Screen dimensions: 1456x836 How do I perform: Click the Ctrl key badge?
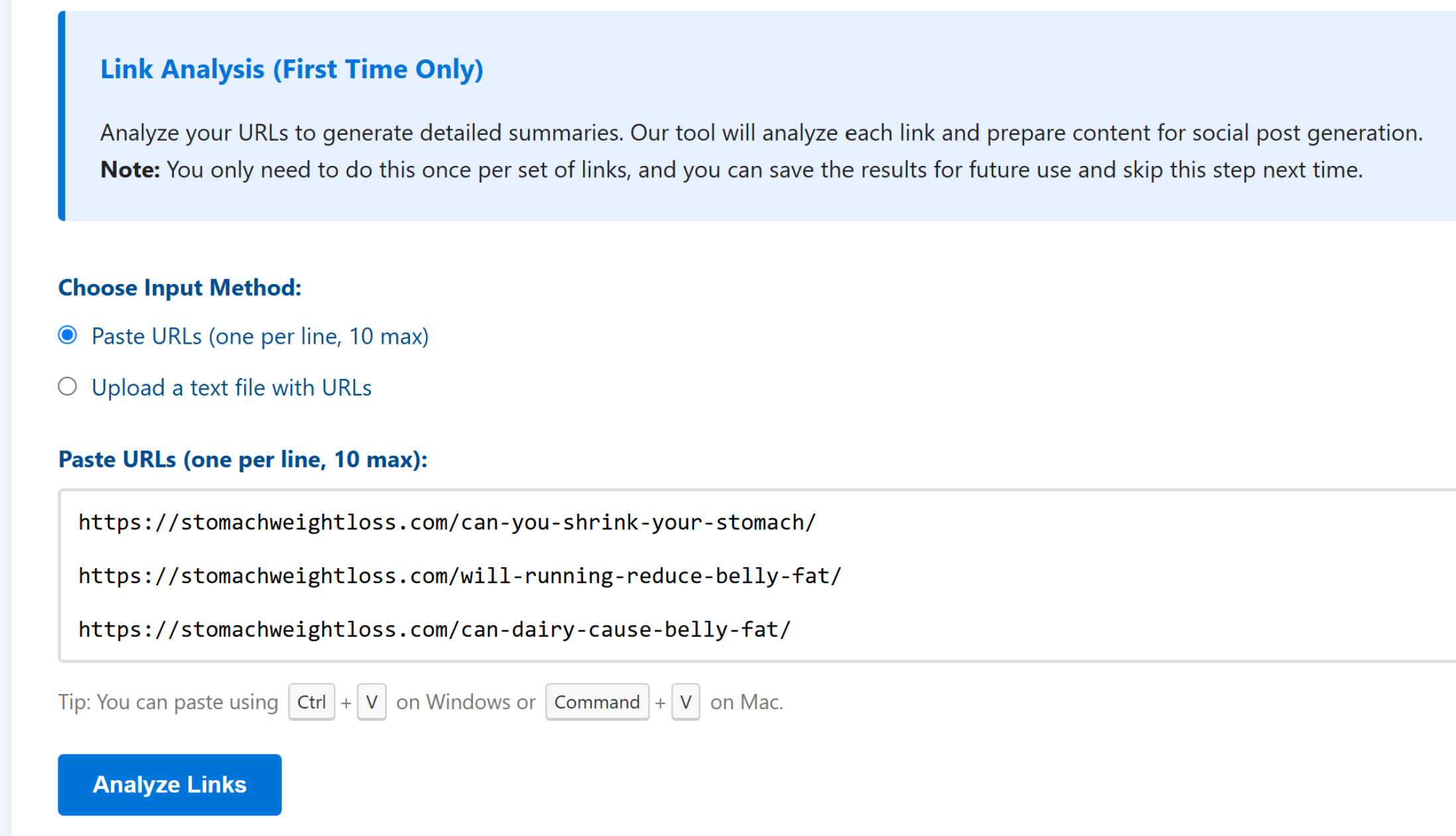tap(311, 702)
